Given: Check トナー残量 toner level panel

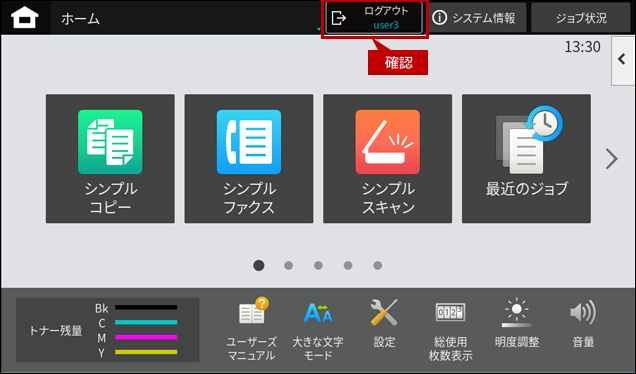Looking at the screenshot, I should (x=107, y=330).
